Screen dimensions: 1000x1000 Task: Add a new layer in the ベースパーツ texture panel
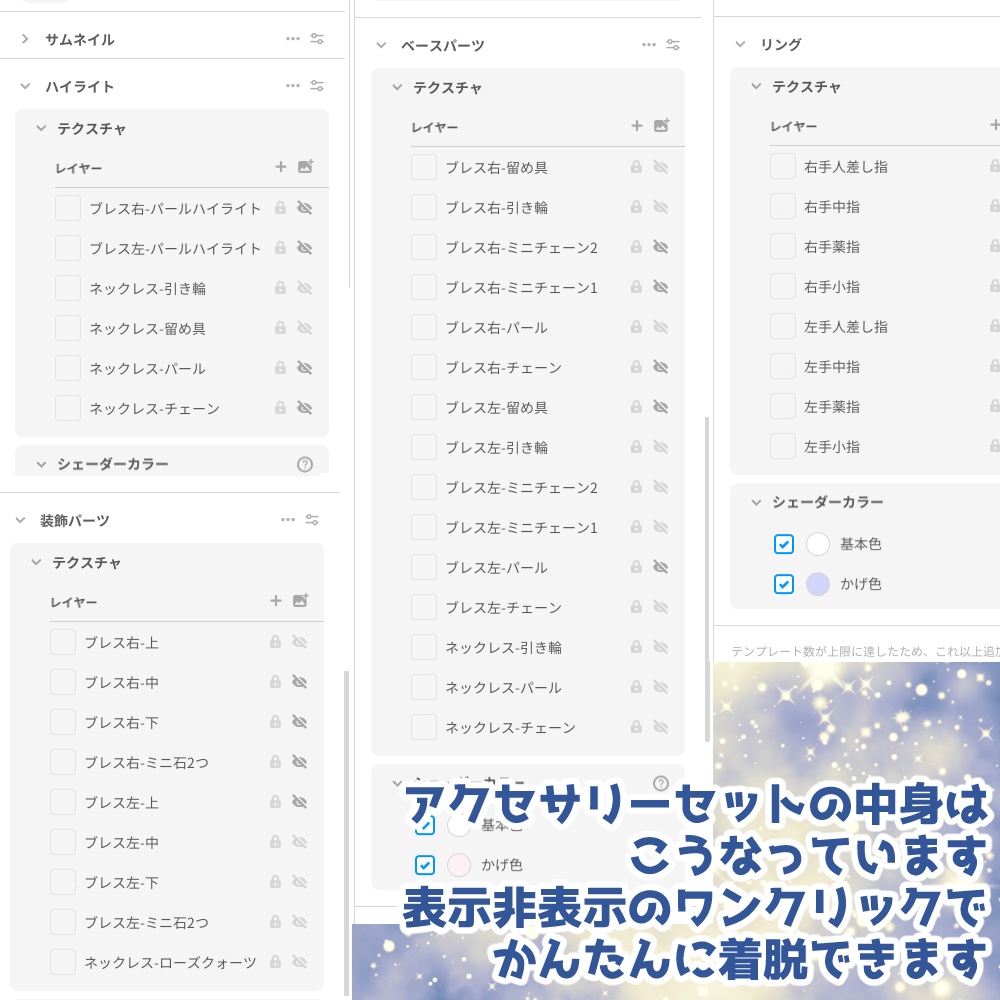(637, 125)
